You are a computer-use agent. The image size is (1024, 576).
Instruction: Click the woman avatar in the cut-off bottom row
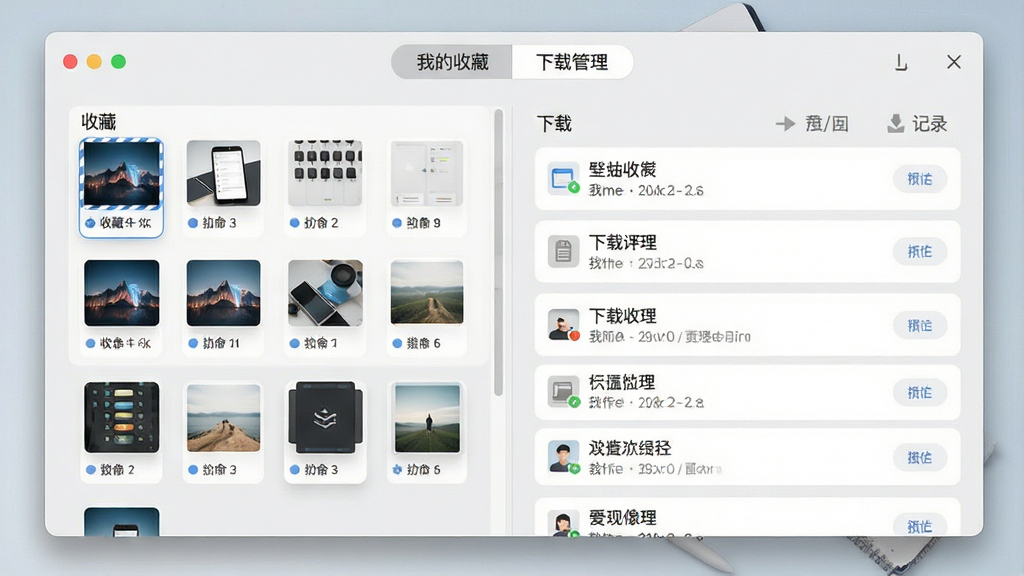(x=563, y=523)
